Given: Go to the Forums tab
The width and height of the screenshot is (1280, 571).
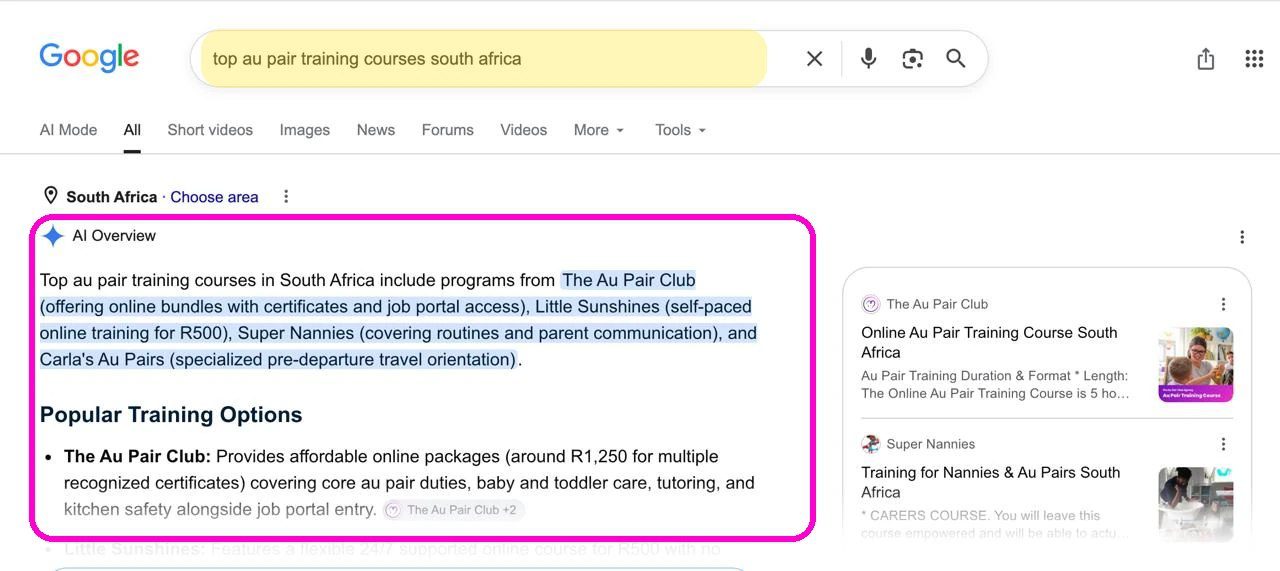Looking at the screenshot, I should tap(448, 130).
